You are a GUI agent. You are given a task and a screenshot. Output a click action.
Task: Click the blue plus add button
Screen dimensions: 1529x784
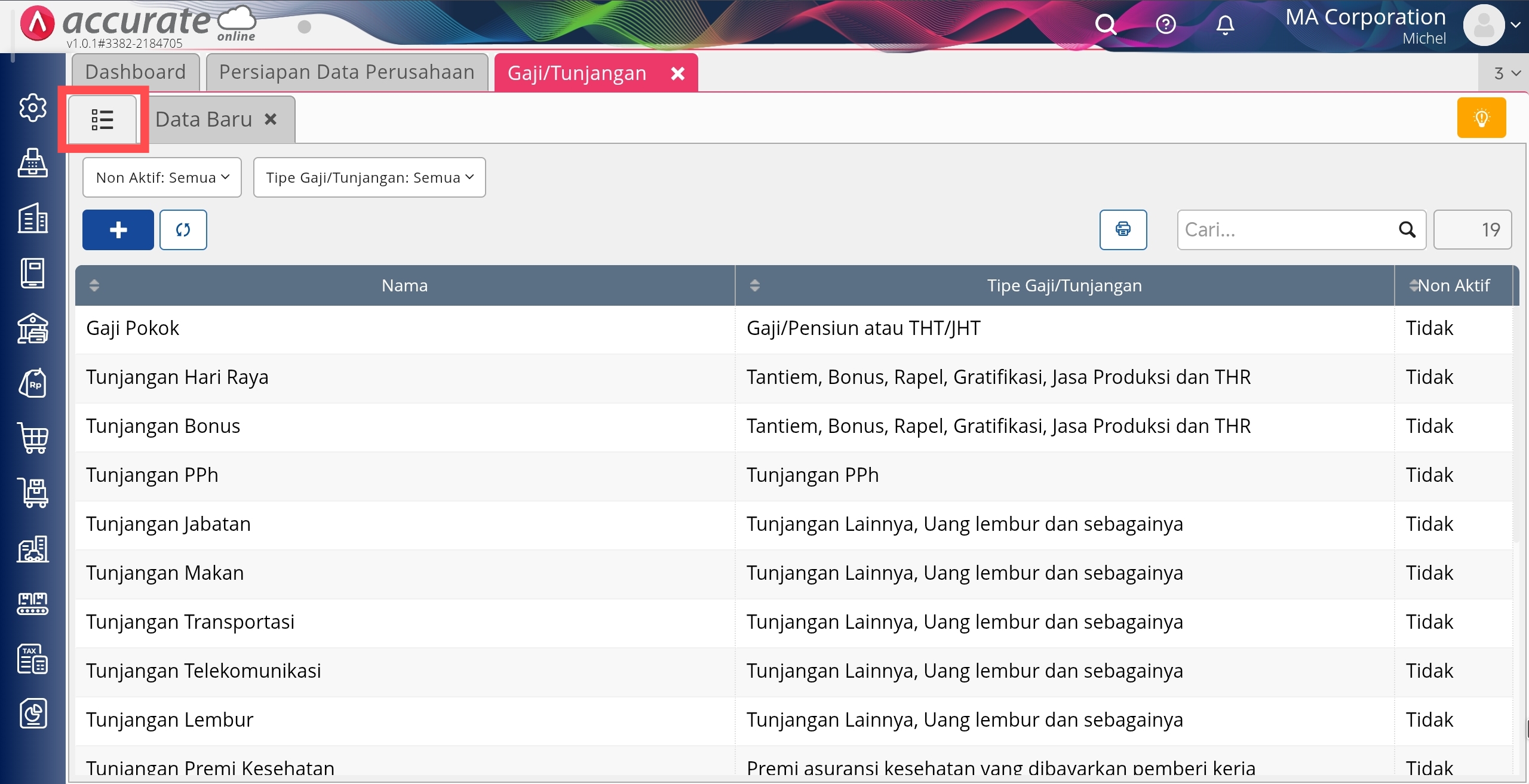(118, 230)
